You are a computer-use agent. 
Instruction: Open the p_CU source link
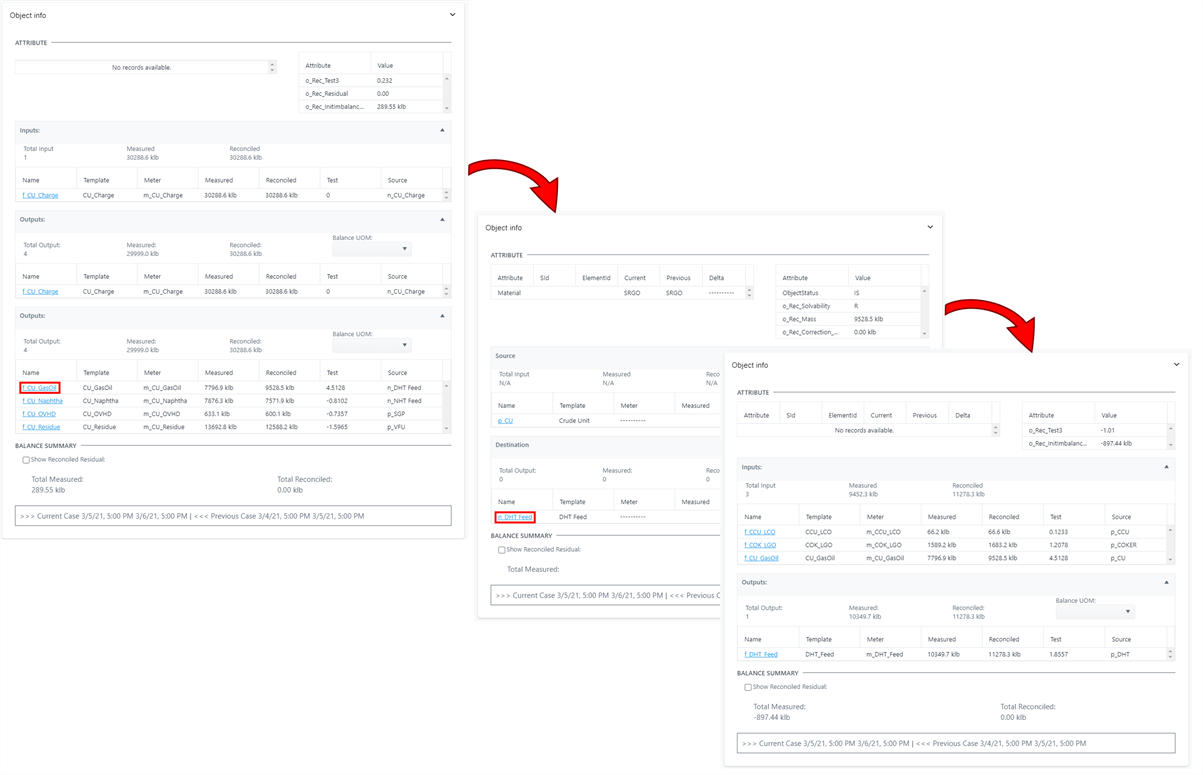pyautogui.click(x=505, y=421)
